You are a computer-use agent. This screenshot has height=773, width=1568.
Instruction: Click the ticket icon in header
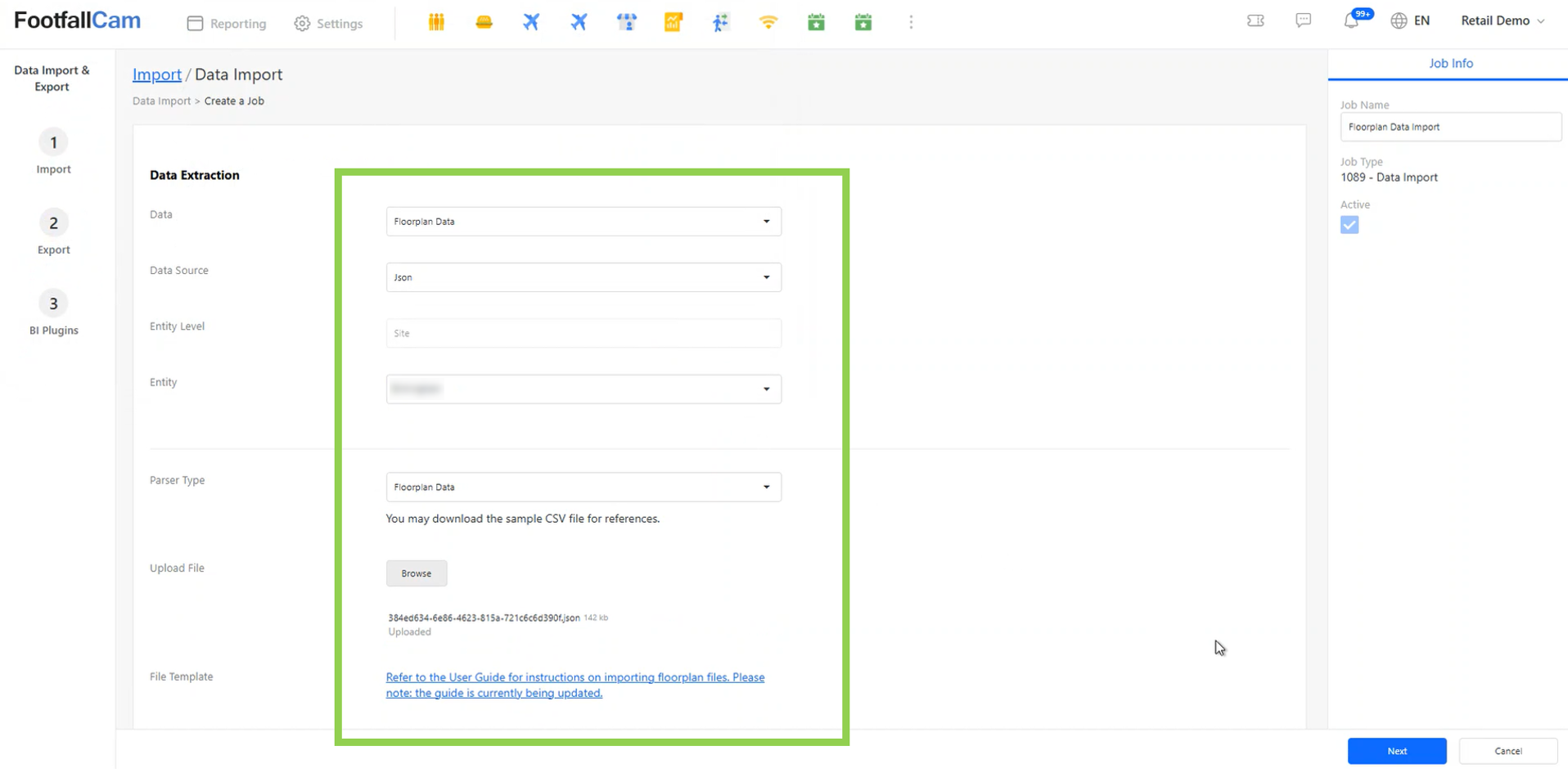[x=1255, y=20]
